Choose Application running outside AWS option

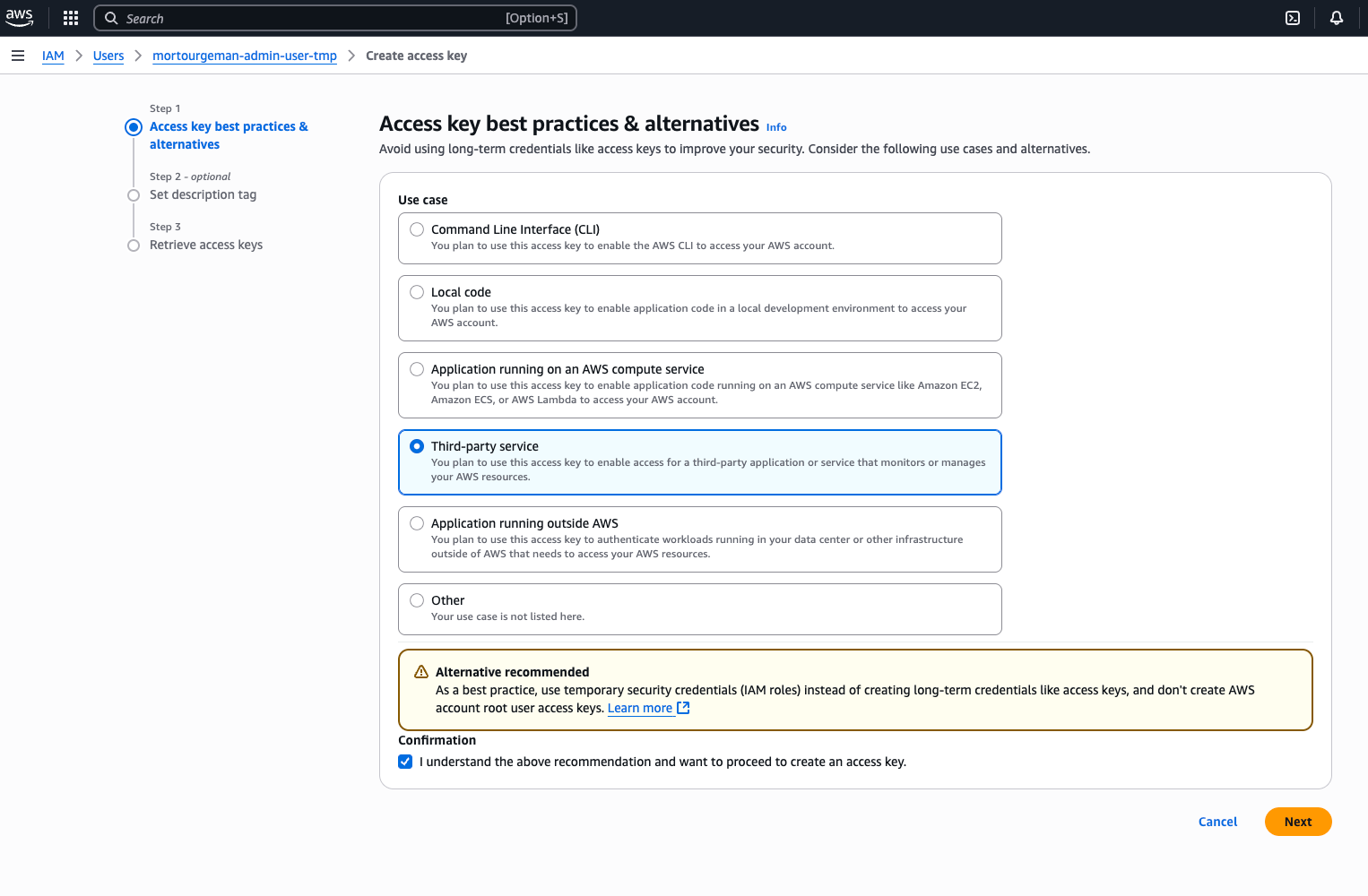coord(417,523)
